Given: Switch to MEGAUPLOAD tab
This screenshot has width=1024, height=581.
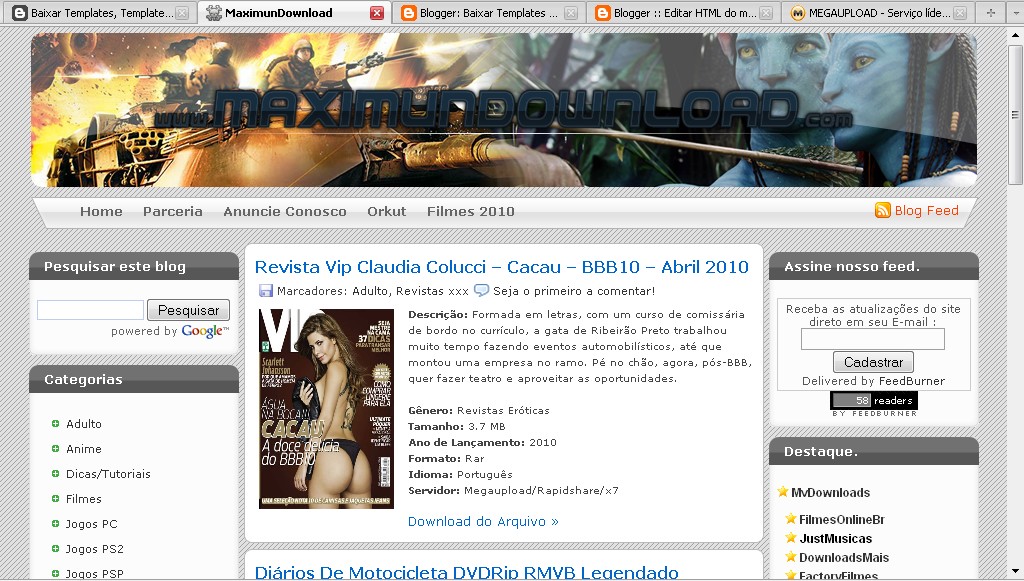Looking at the screenshot, I should click(879, 12).
